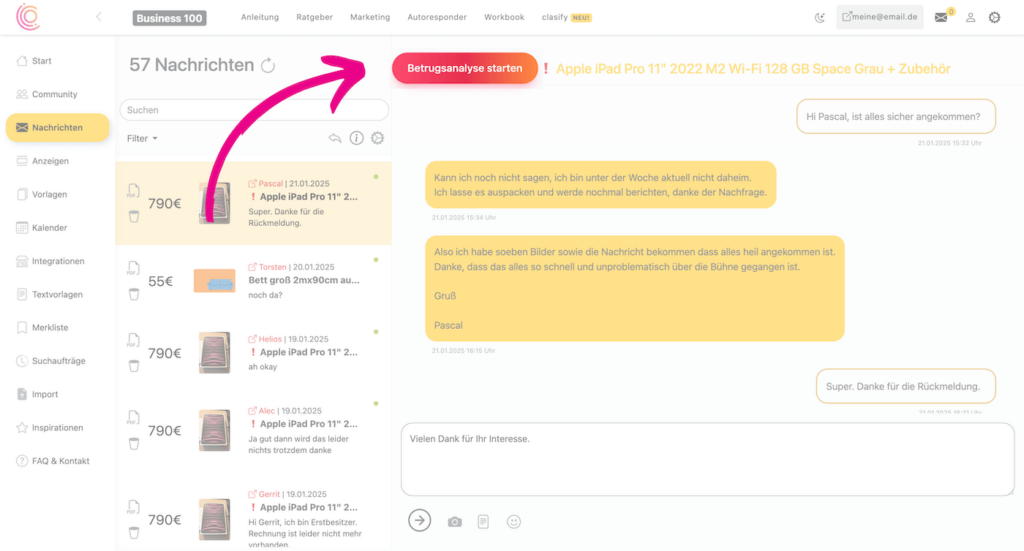Open message list settings gear
The width and height of the screenshot is (1024, 551).
point(377,138)
